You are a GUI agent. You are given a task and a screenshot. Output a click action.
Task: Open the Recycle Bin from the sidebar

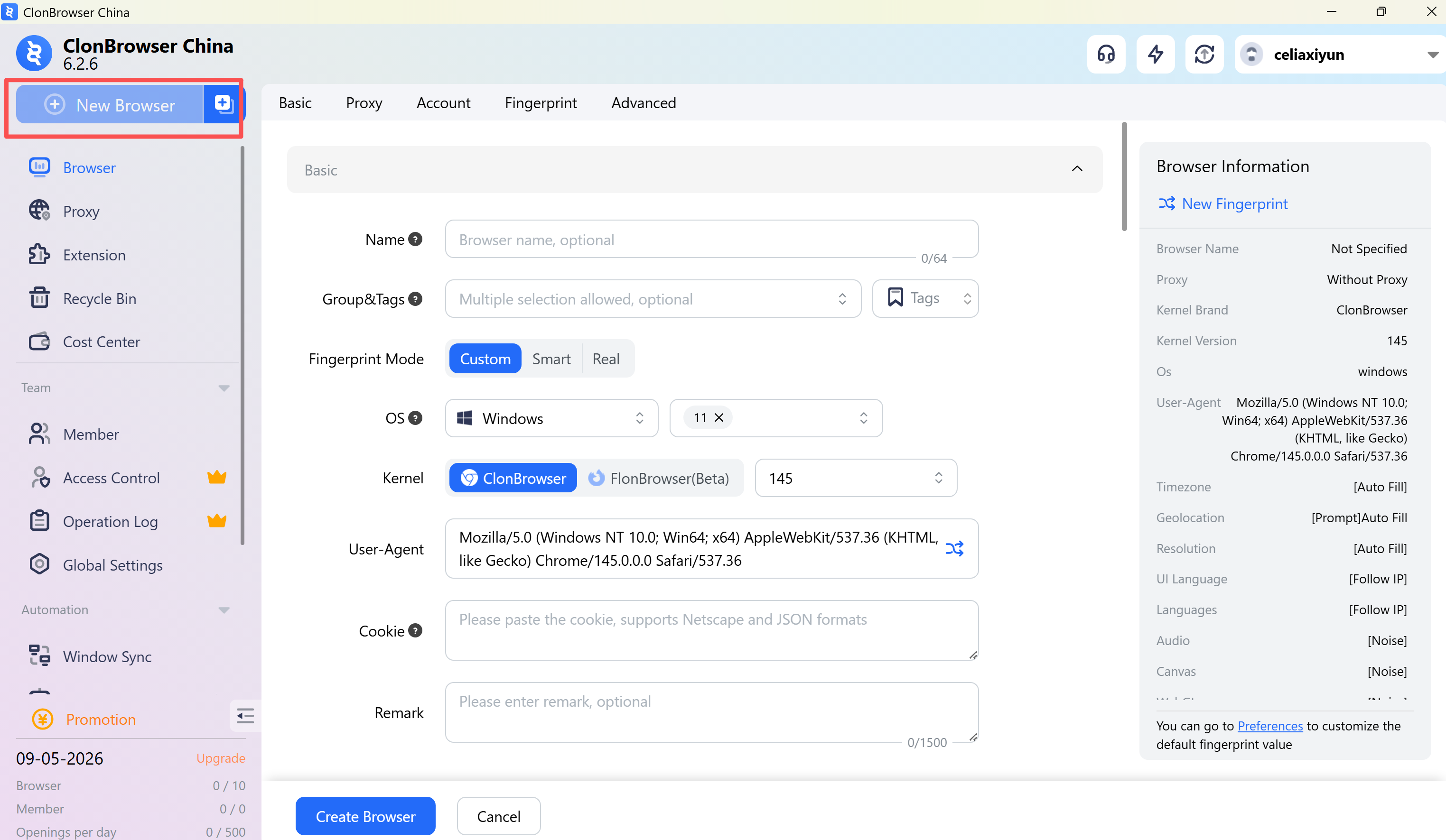pos(99,299)
